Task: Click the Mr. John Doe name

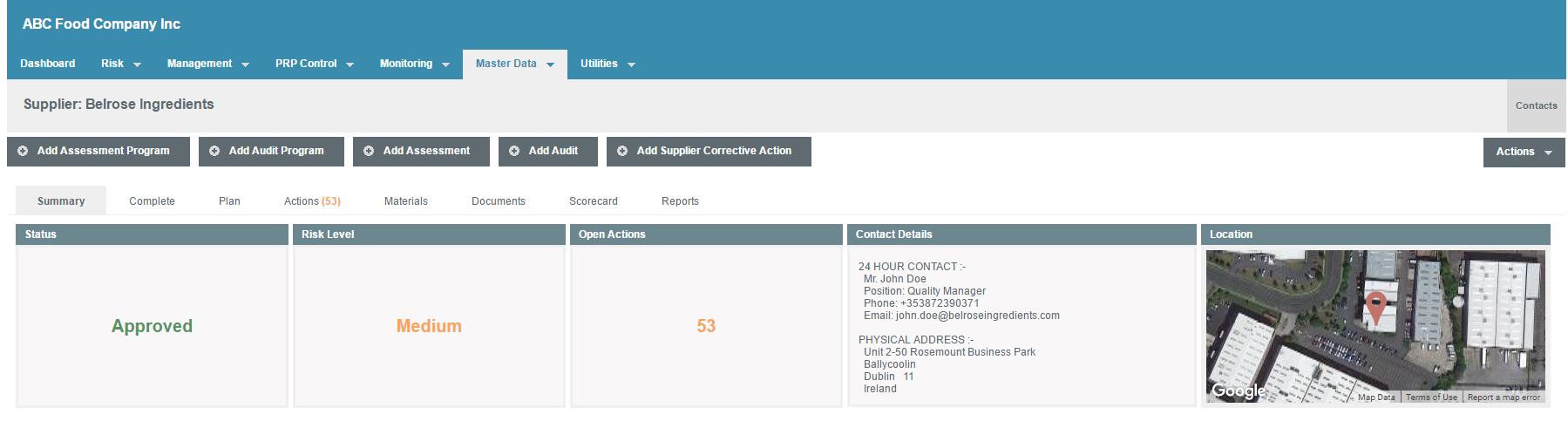Action: click(895, 279)
